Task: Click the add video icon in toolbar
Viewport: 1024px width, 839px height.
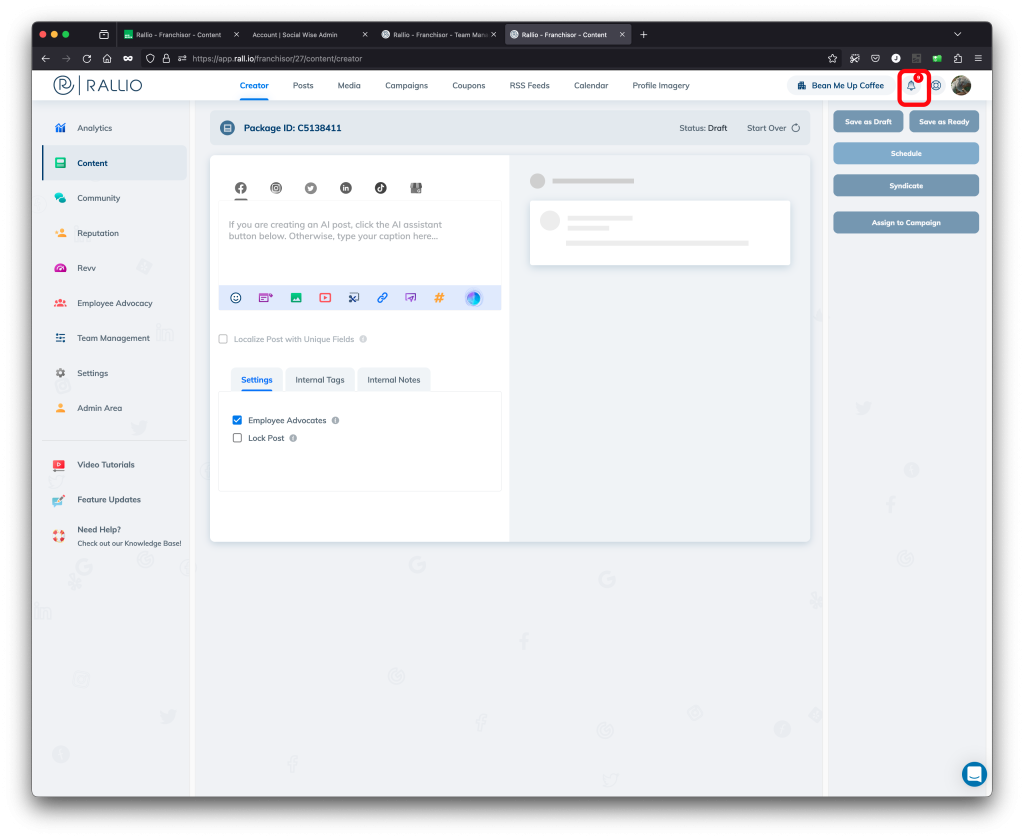Action: (x=325, y=298)
